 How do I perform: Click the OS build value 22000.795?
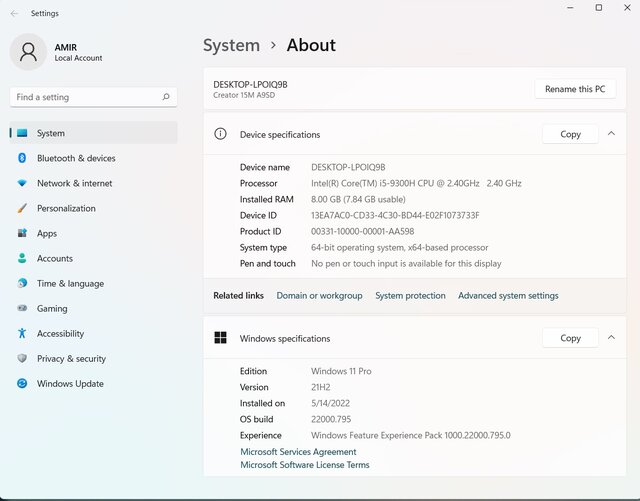click(x=331, y=419)
